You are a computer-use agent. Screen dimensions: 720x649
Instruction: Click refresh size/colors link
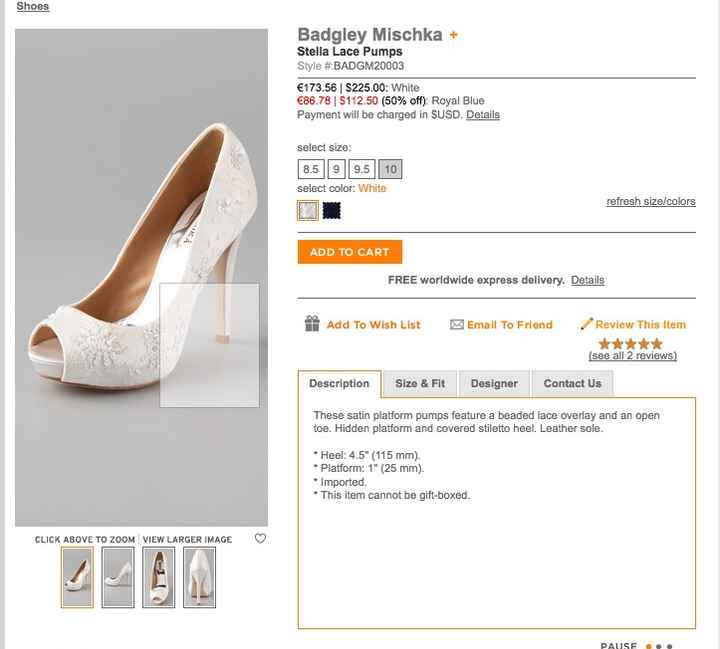click(x=651, y=201)
